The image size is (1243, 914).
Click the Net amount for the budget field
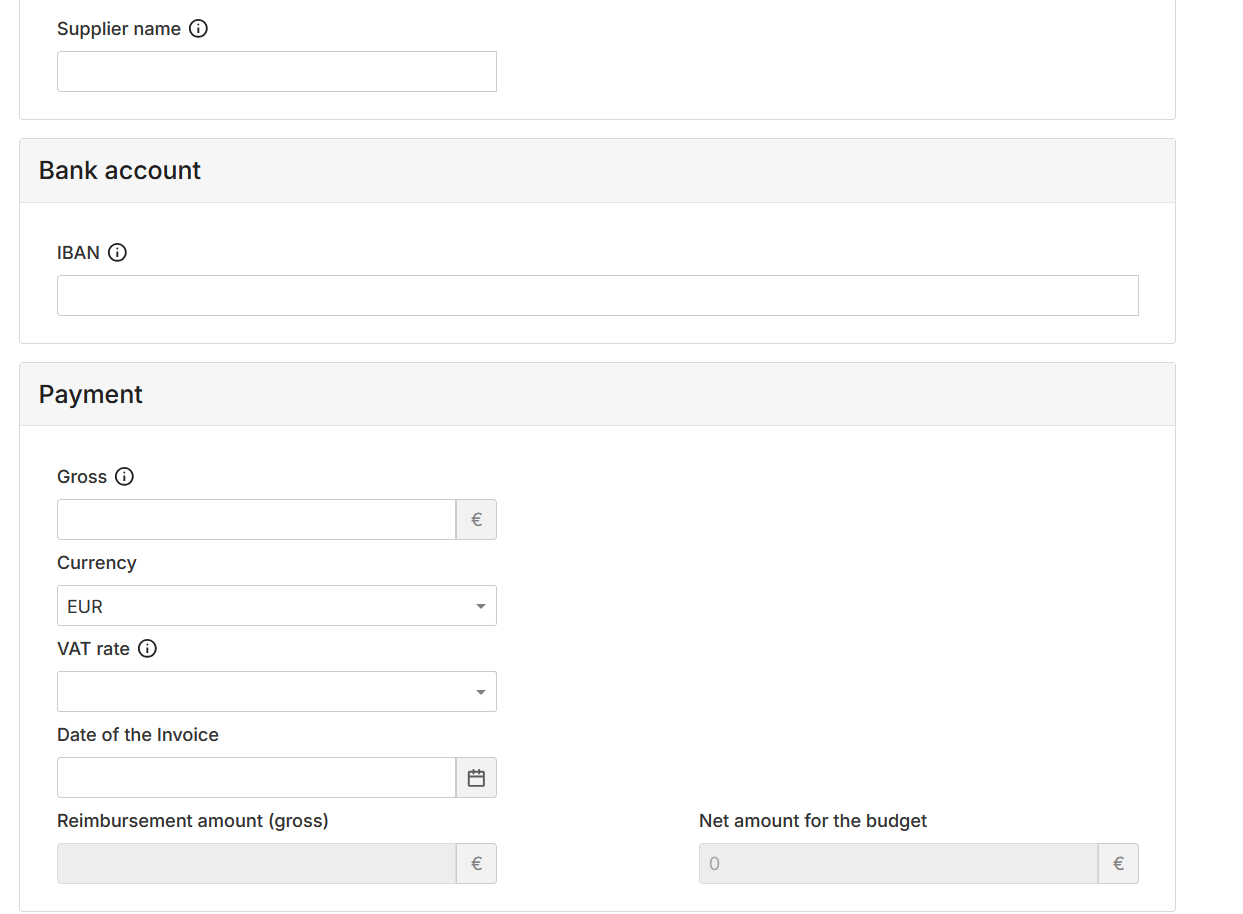tap(899, 864)
